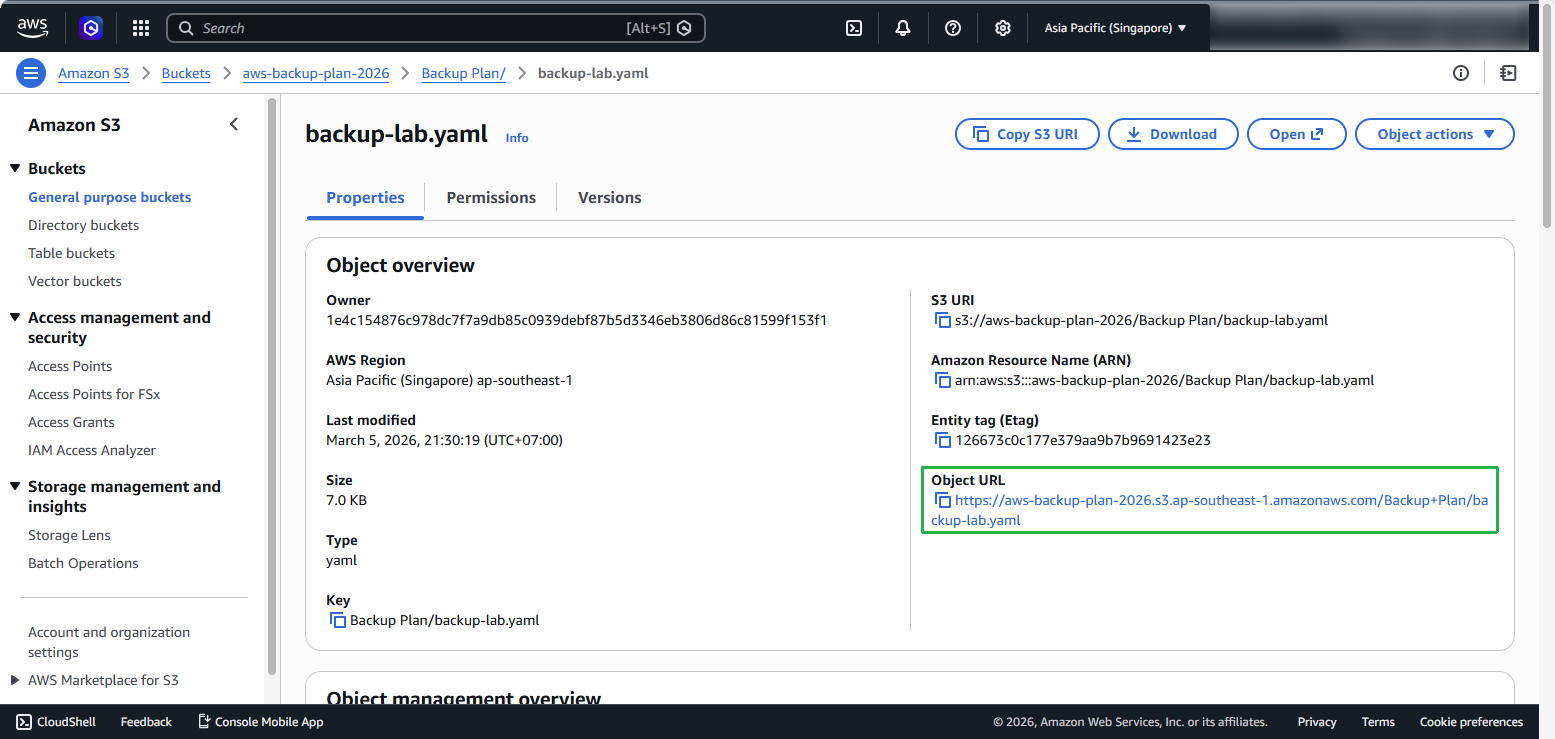This screenshot has height=739, width=1555.
Task: Expand AWS Marketplace for S3
Action: click(15, 680)
